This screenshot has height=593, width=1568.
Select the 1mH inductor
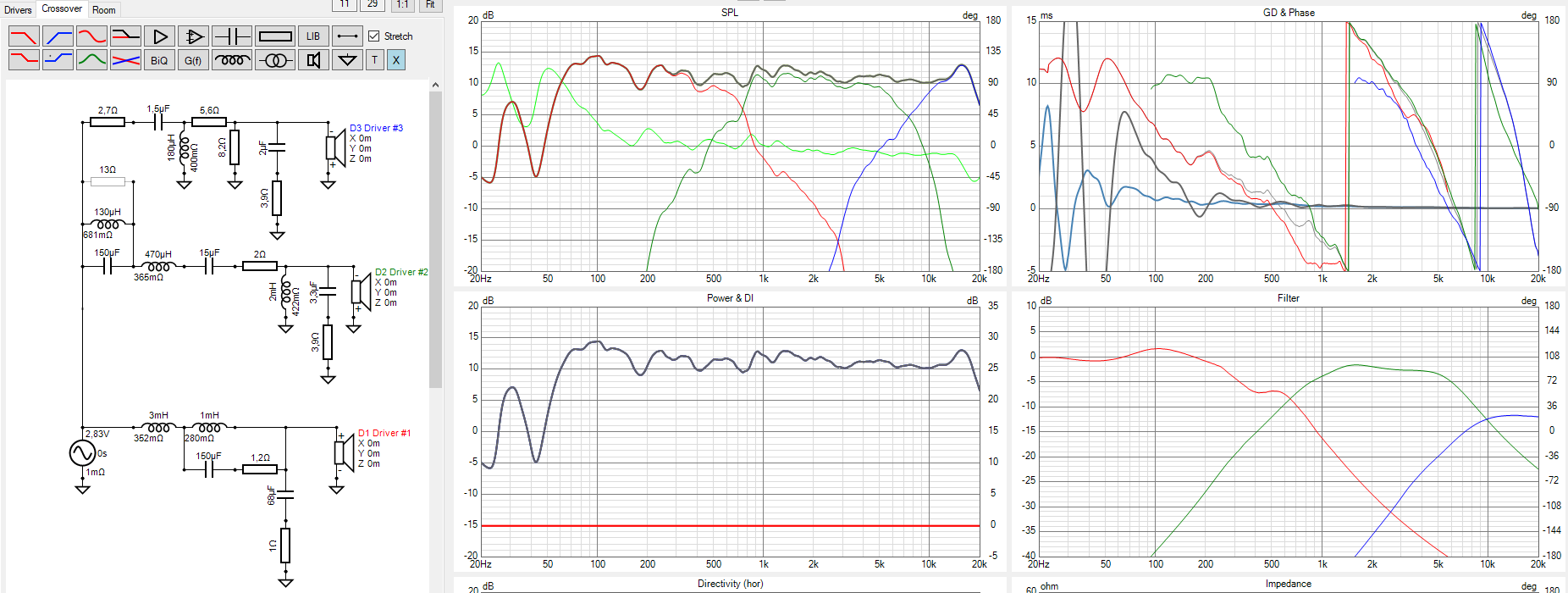tap(209, 427)
